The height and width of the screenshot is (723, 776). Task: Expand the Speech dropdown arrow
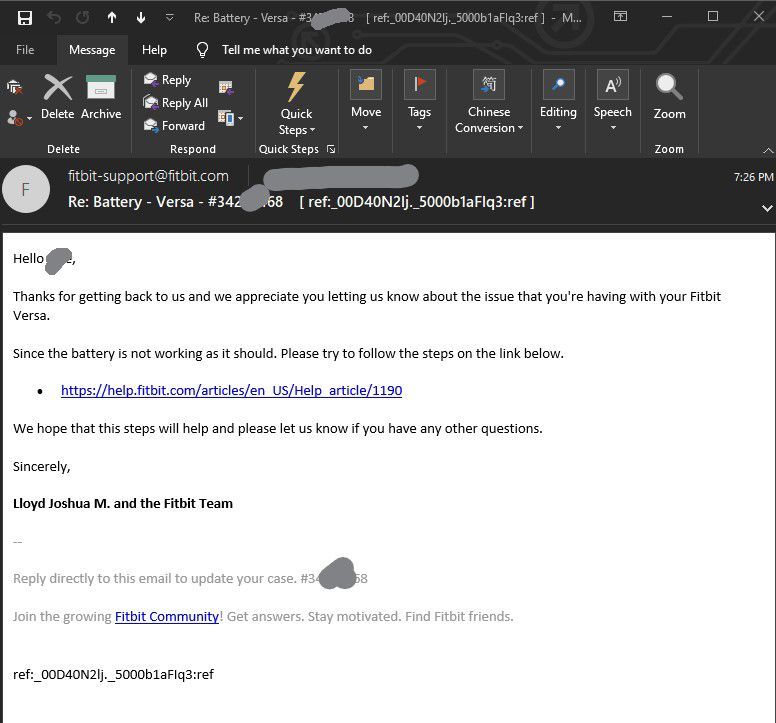(613, 128)
